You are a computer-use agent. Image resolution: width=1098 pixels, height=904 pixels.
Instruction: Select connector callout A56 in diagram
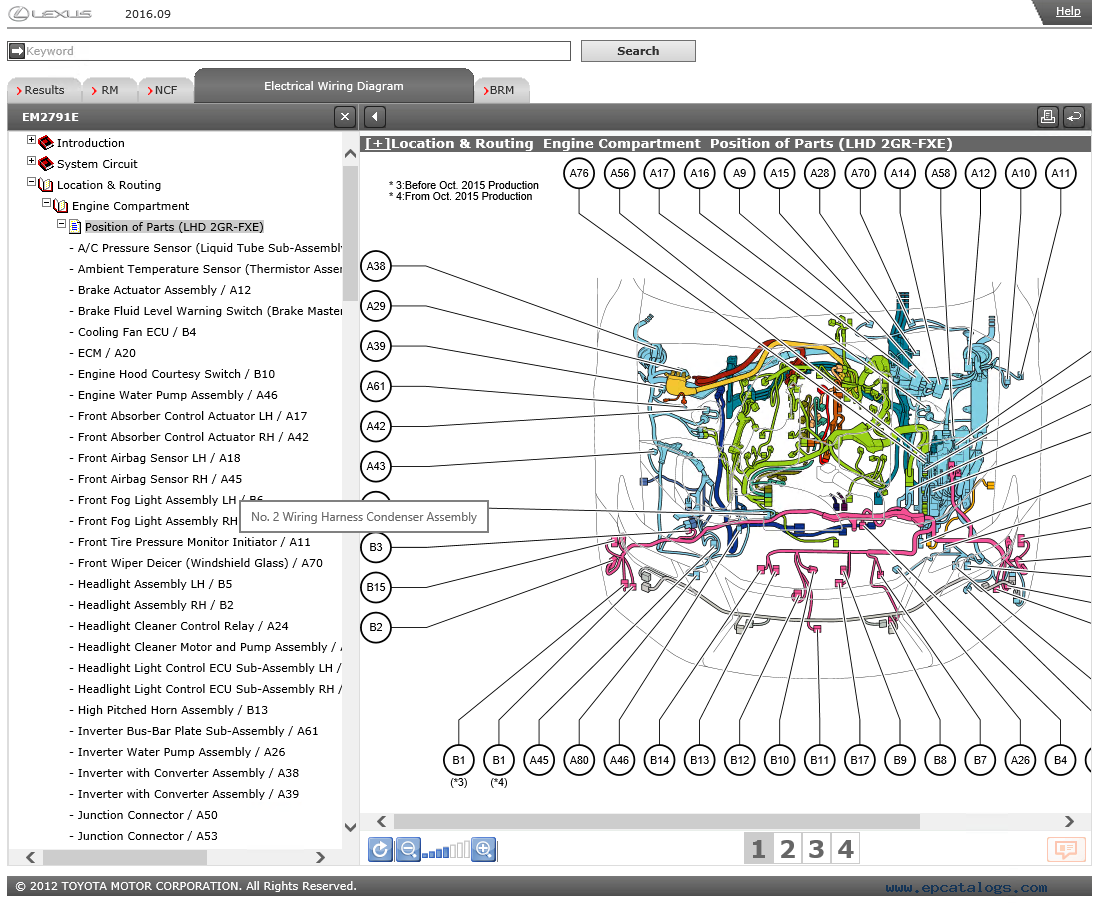pyautogui.click(x=620, y=173)
